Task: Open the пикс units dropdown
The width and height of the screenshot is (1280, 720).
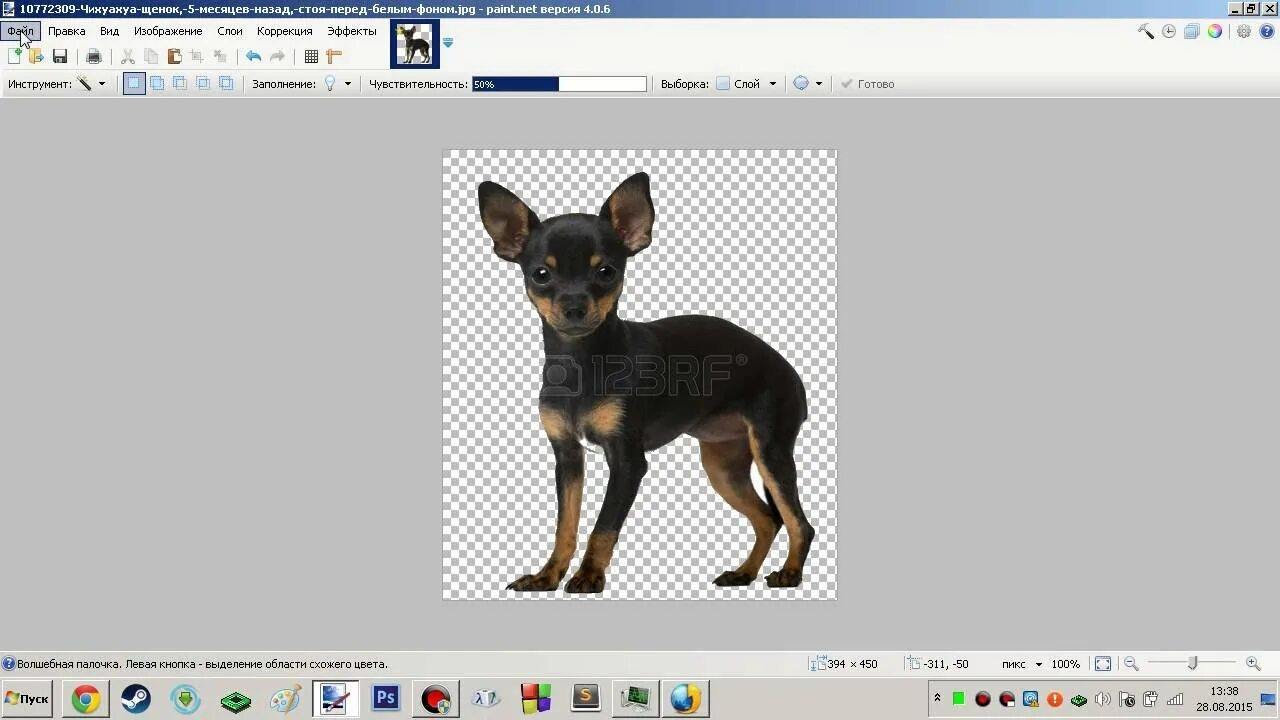Action: pos(1022,664)
